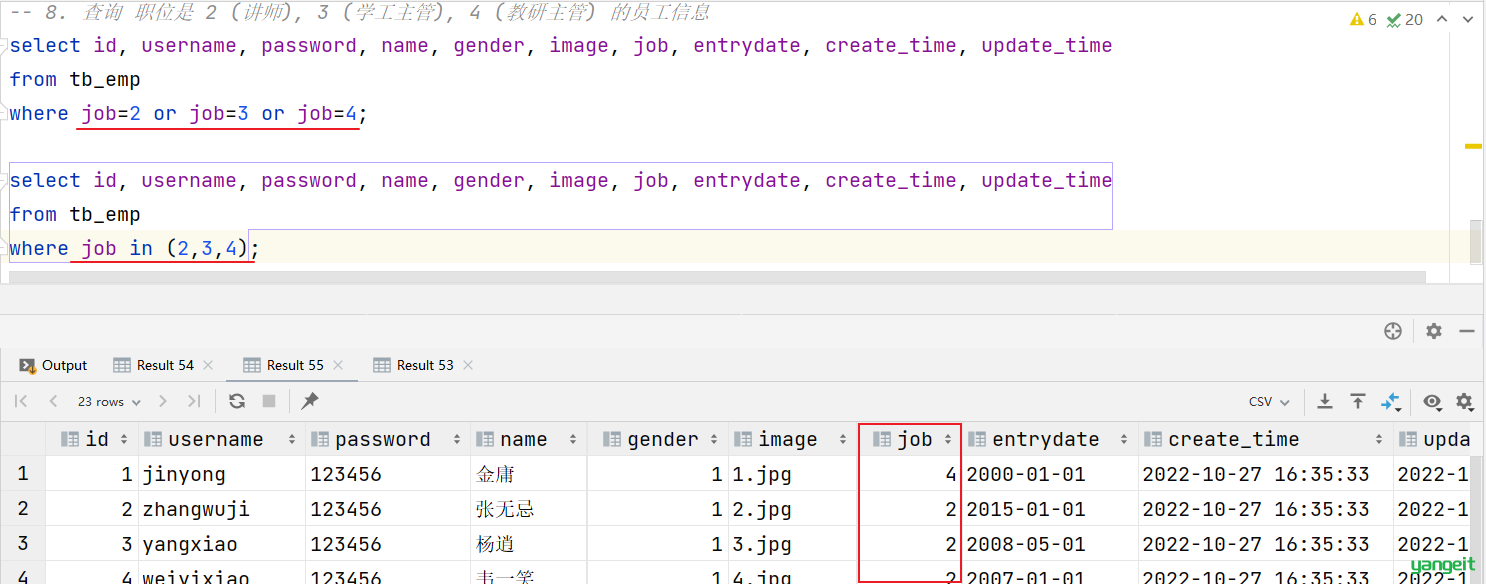Go to first page of results
Image resolution: width=1486 pixels, height=584 pixels.
coord(21,401)
